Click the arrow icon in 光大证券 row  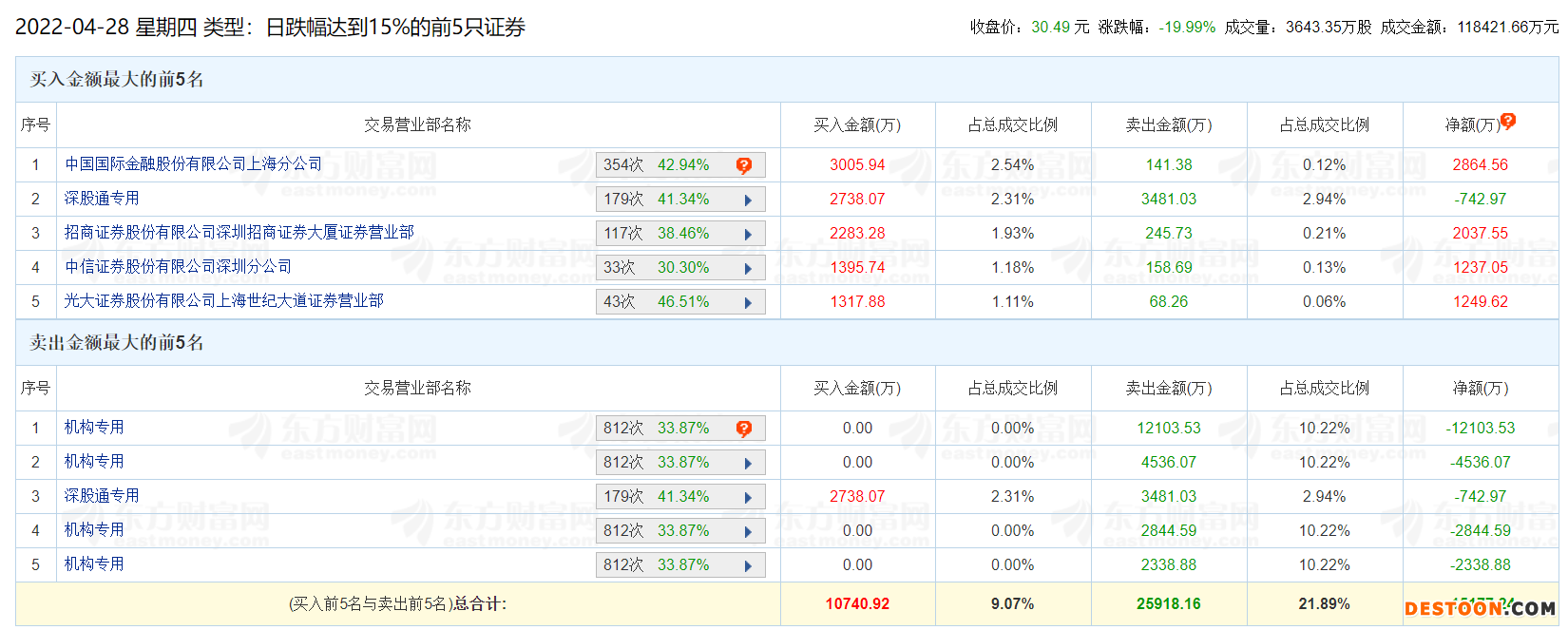(x=748, y=303)
